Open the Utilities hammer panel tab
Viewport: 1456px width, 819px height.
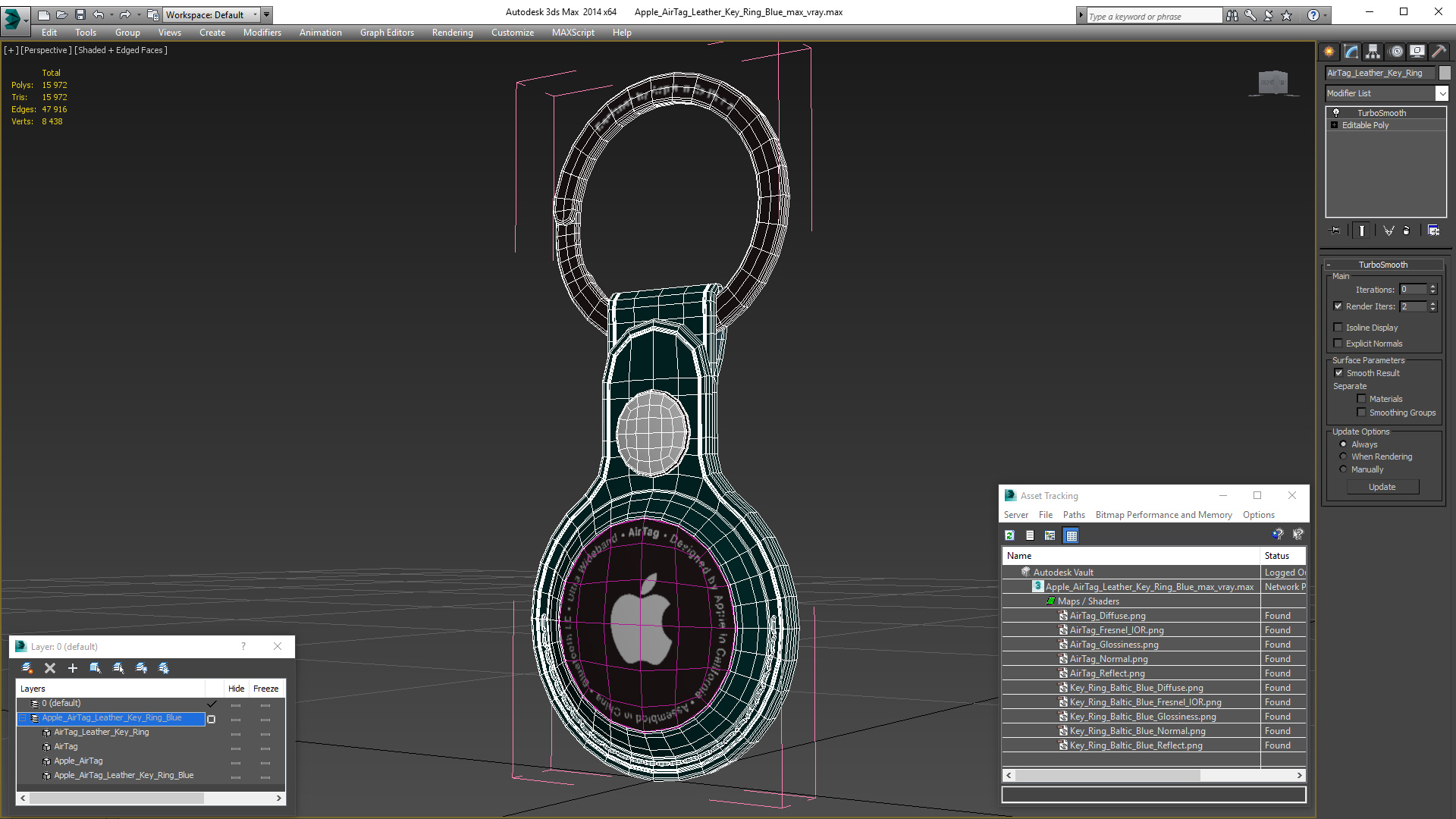click(1439, 52)
